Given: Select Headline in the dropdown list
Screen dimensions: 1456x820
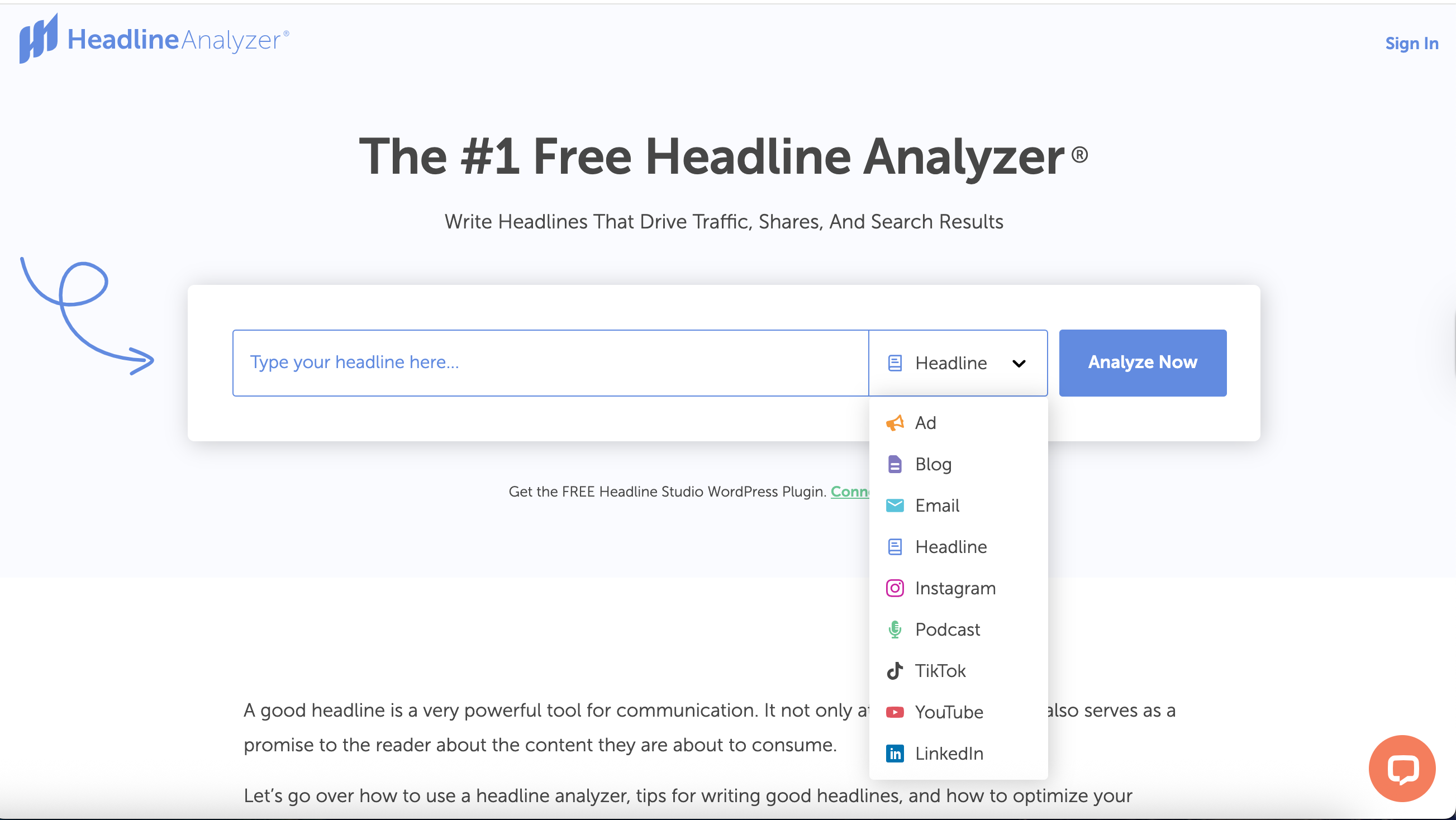Looking at the screenshot, I should pyautogui.click(x=958, y=546).
